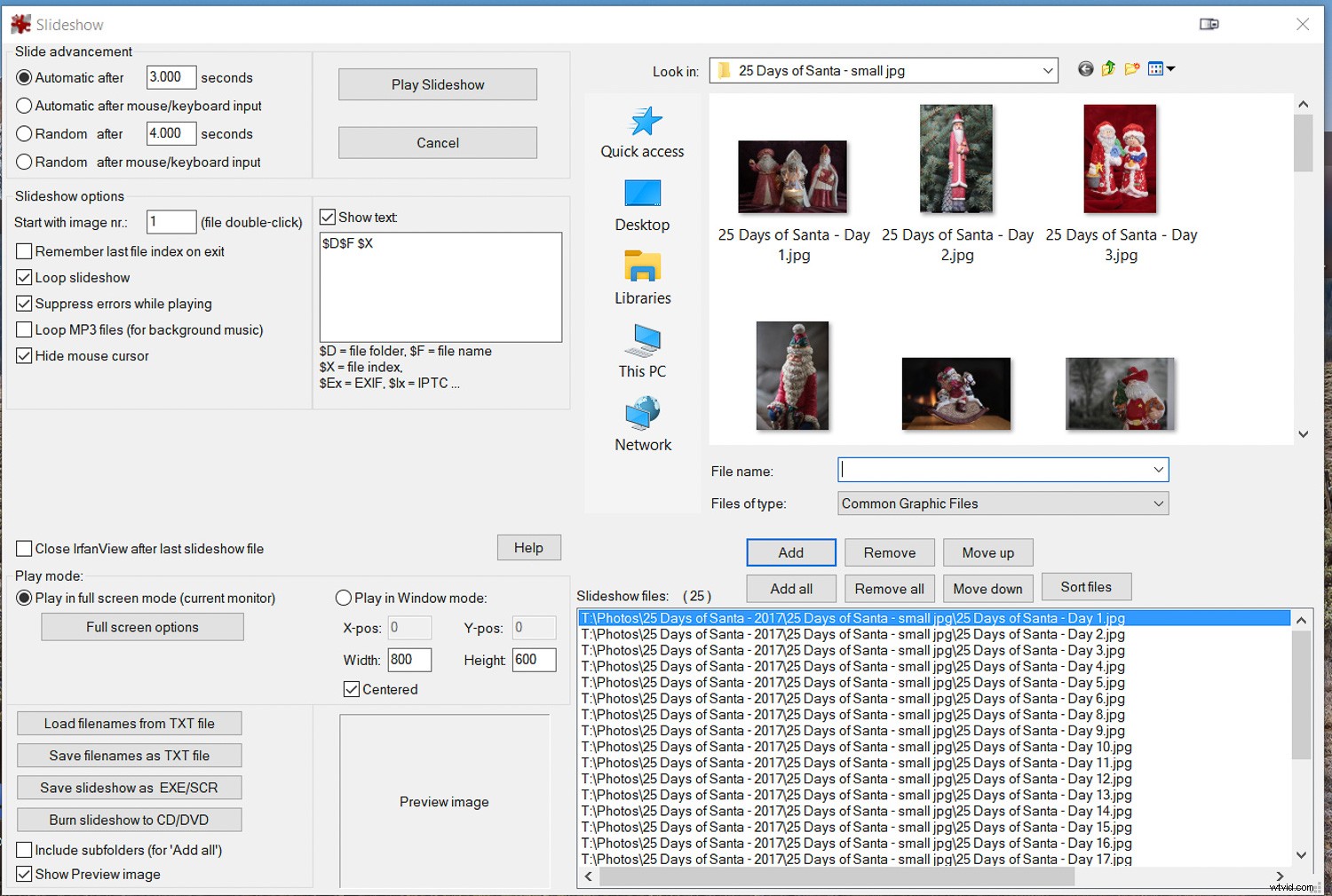The image size is (1332, 896).
Task: Open the Libraries location
Action: click(642, 277)
